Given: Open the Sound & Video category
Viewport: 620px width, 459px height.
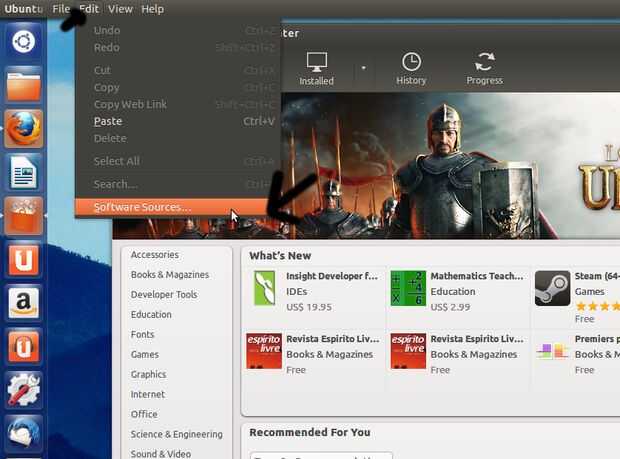Looking at the screenshot, I should coord(161,454).
